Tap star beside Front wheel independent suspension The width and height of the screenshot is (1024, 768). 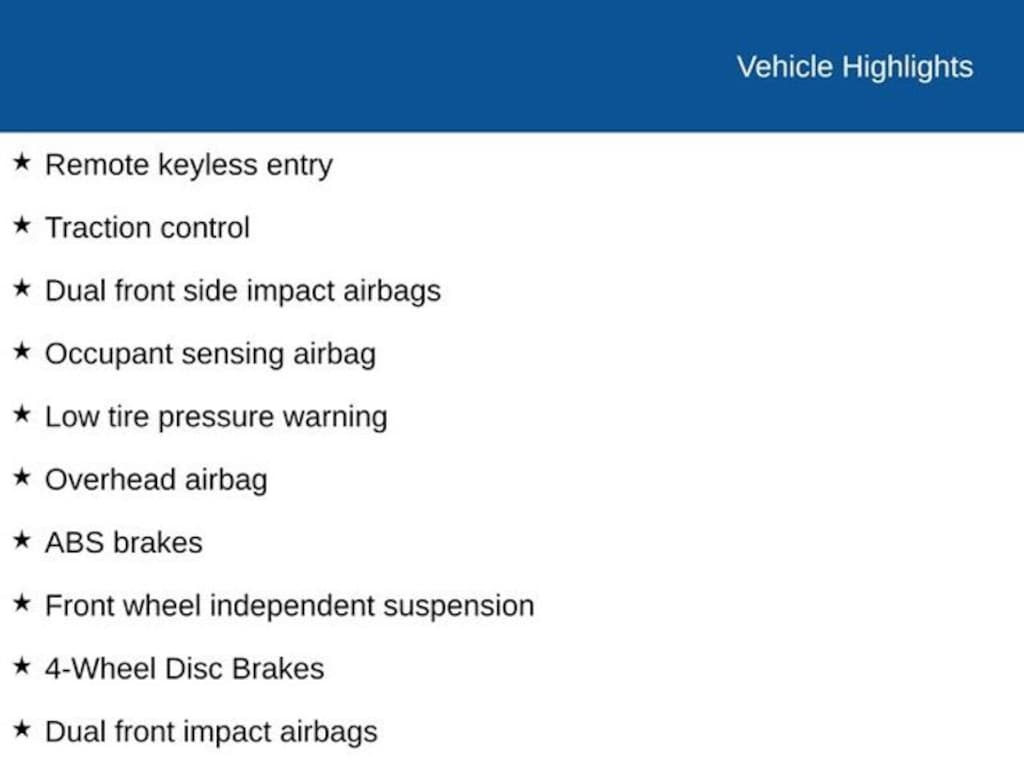click(x=22, y=603)
